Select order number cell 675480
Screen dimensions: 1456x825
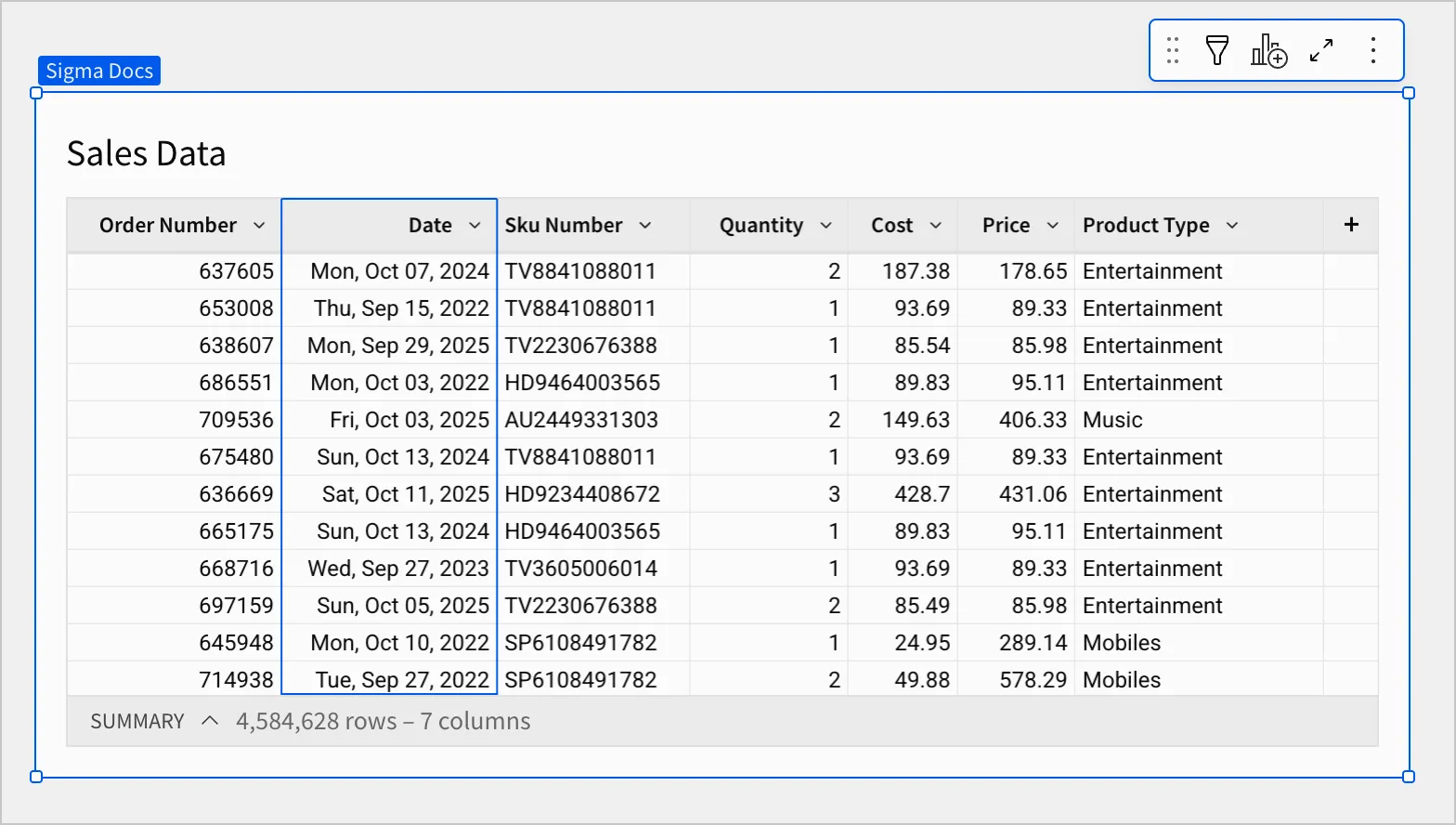pyautogui.click(x=174, y=457)
